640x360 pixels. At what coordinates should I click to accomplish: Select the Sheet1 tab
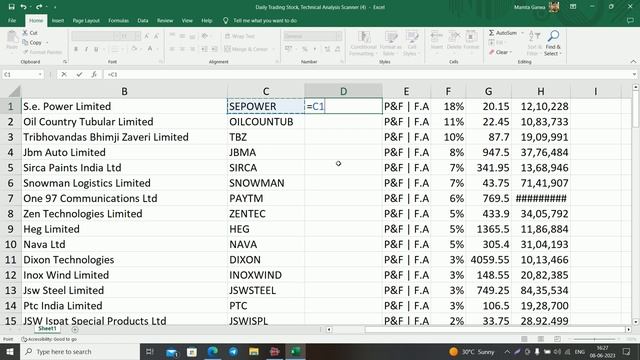47,329
